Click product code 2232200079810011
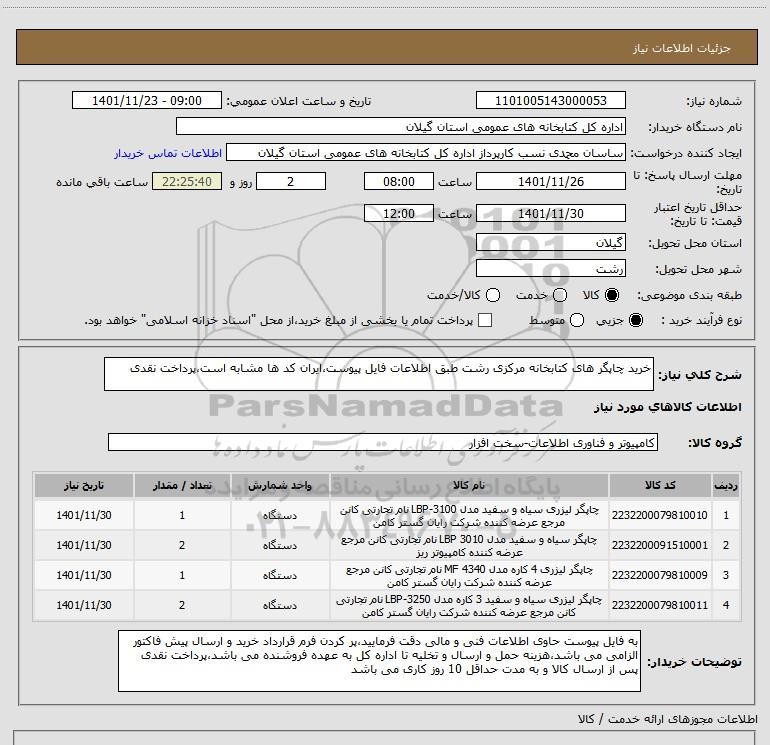 (x=660, y=605)
